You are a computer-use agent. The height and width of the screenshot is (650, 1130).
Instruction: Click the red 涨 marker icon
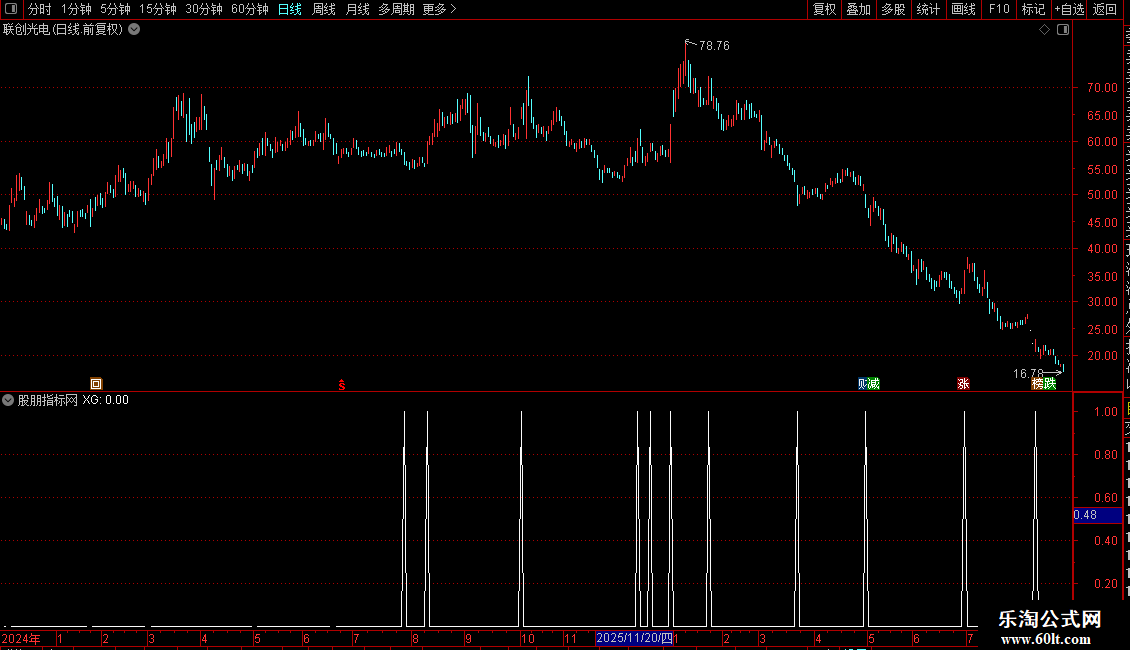(963, 383)
